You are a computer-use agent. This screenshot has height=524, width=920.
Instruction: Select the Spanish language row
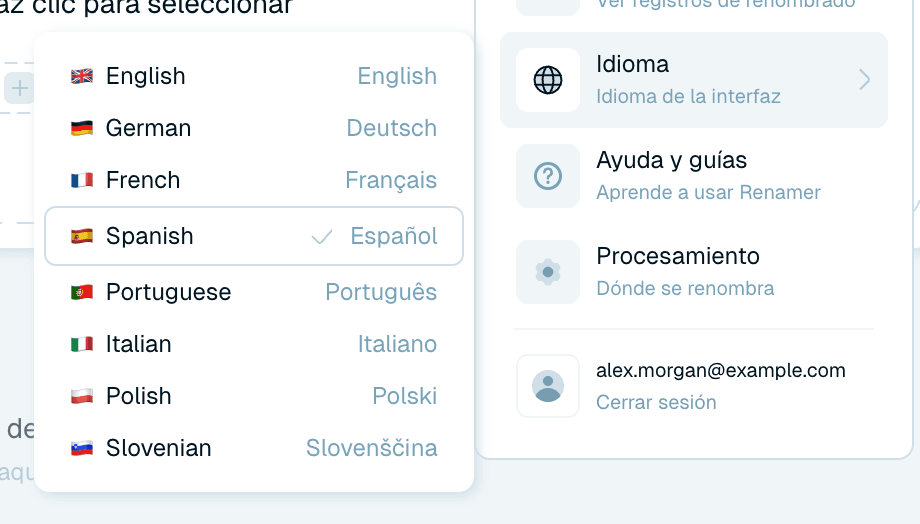coord(254,236)
